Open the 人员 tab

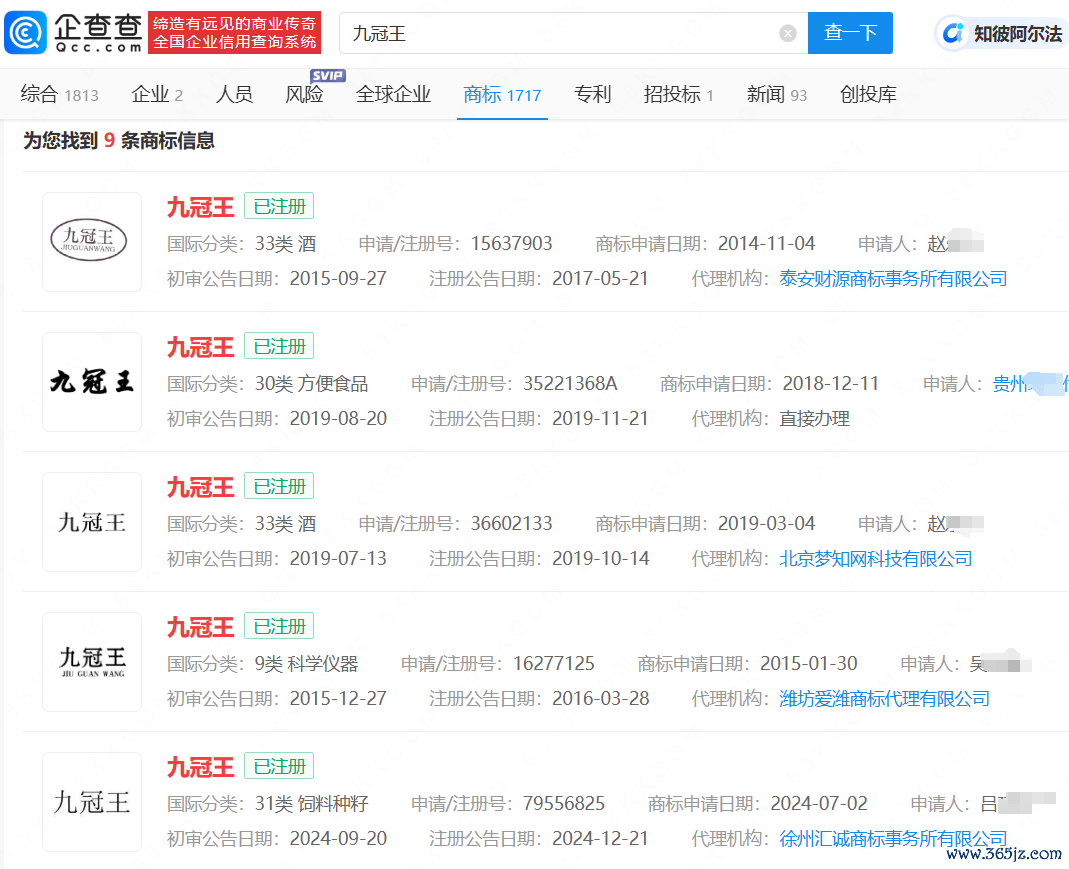pyautogui.click(x=234, y=94)
